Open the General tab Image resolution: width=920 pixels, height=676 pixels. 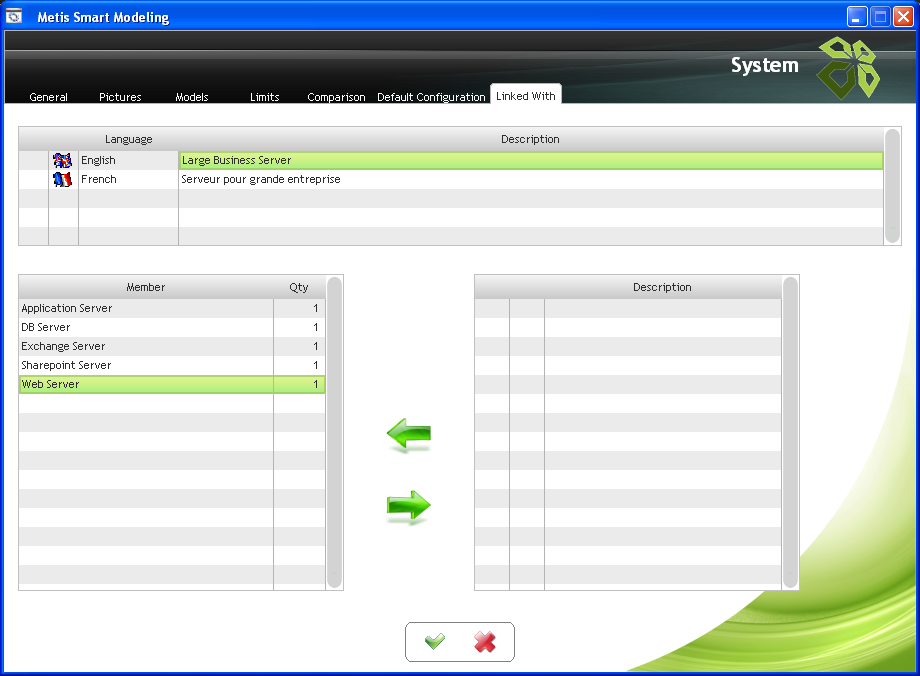(x=49, y=97)
